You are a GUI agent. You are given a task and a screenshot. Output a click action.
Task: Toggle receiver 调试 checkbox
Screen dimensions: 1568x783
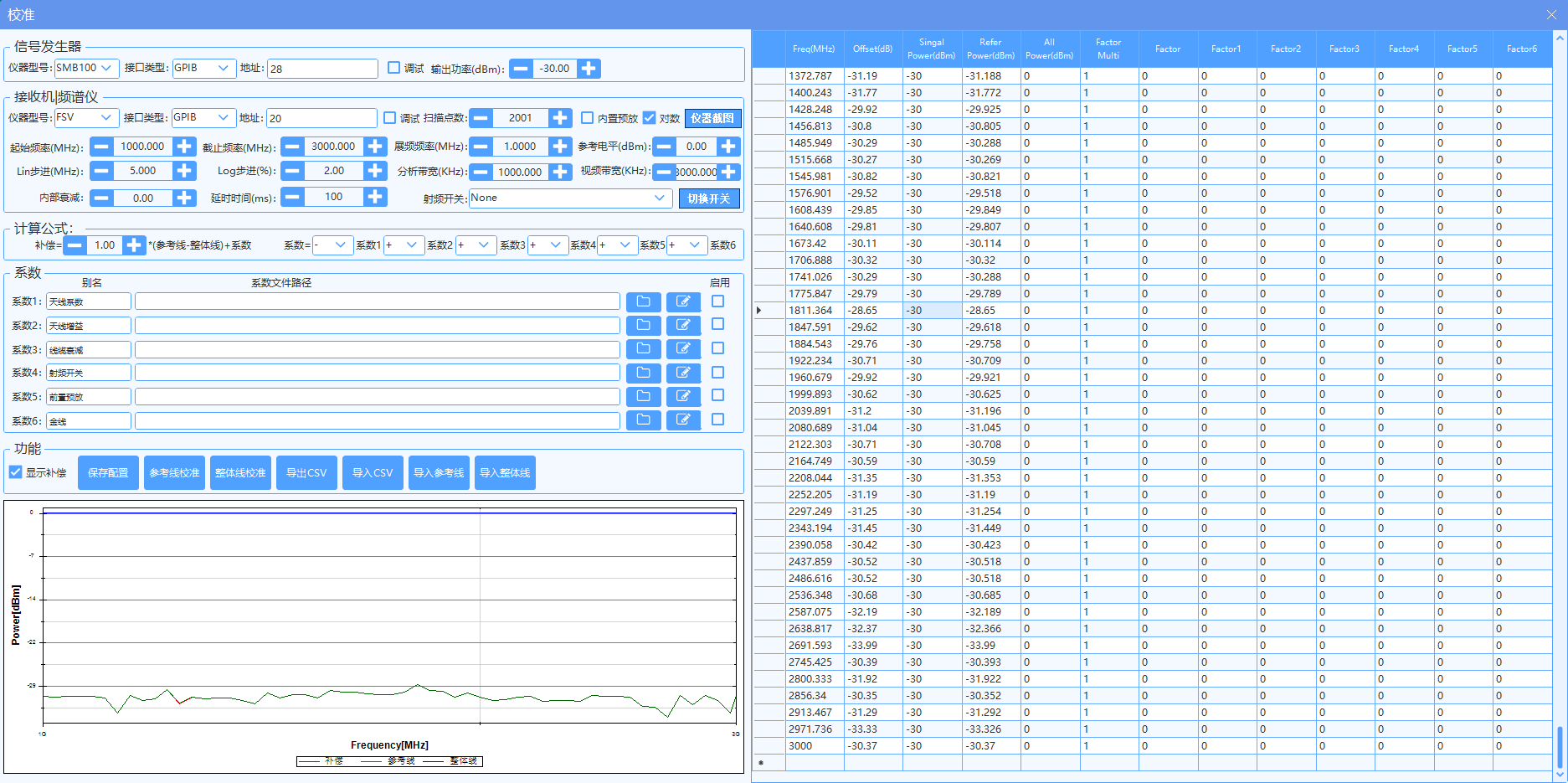click(x=390, y=118)
